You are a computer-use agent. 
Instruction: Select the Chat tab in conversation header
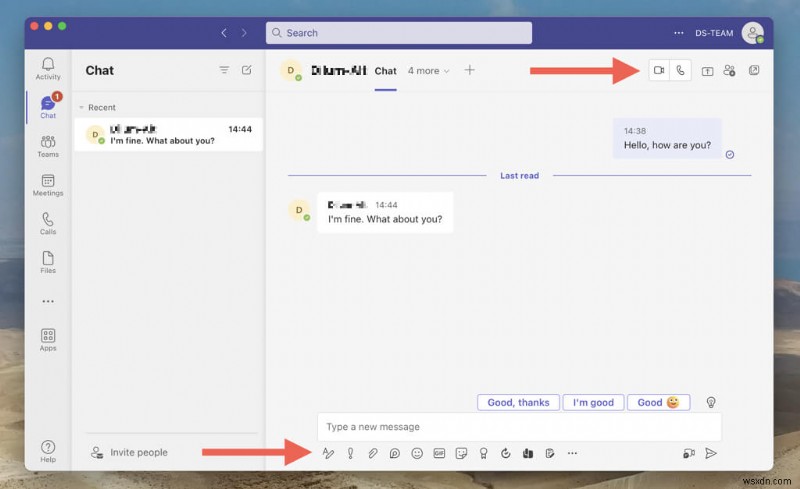385,71
